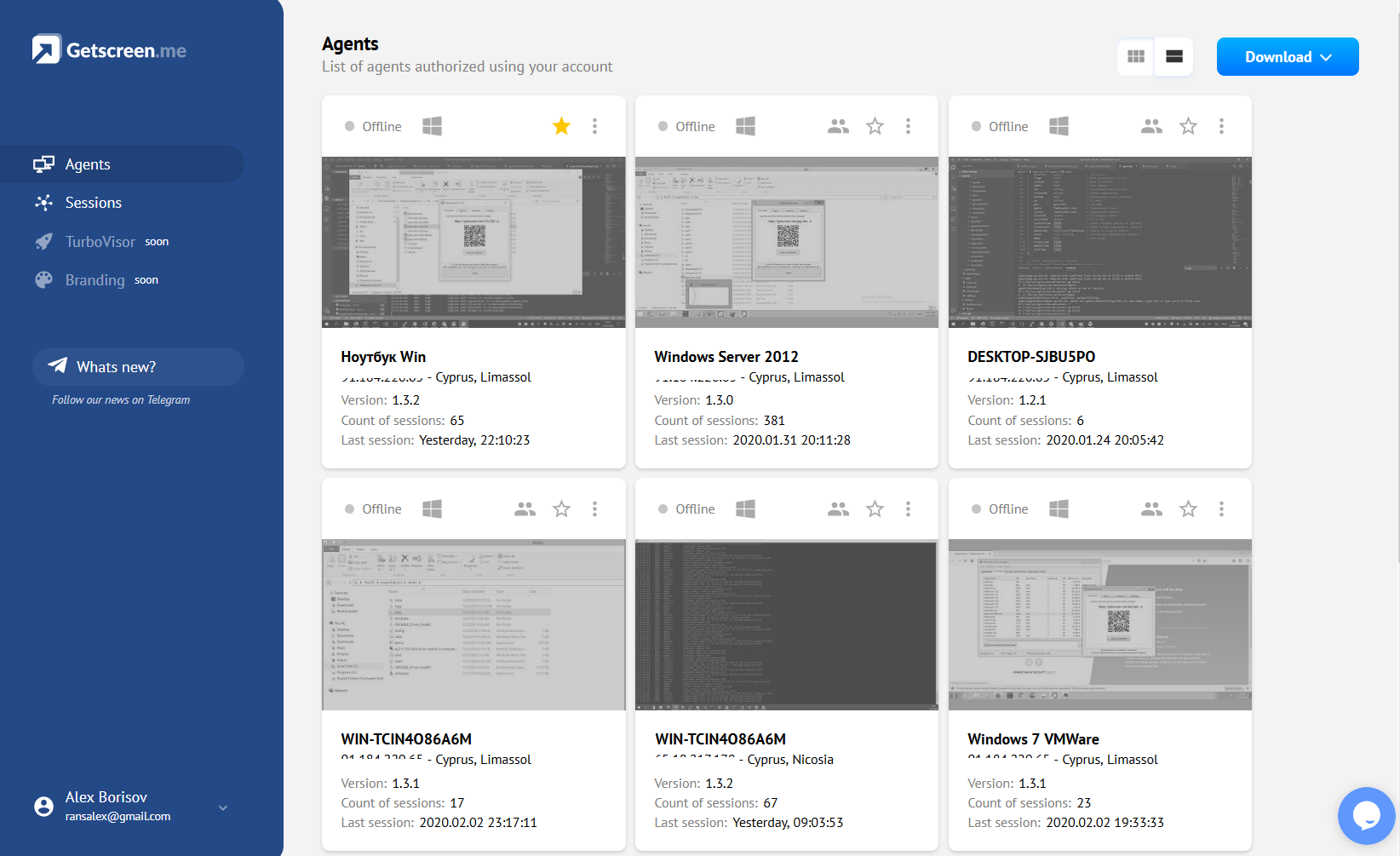The width and height of the screenshot is (1400, 856).
Task: Open the Agents sidebar section
Action: [122, 164]
